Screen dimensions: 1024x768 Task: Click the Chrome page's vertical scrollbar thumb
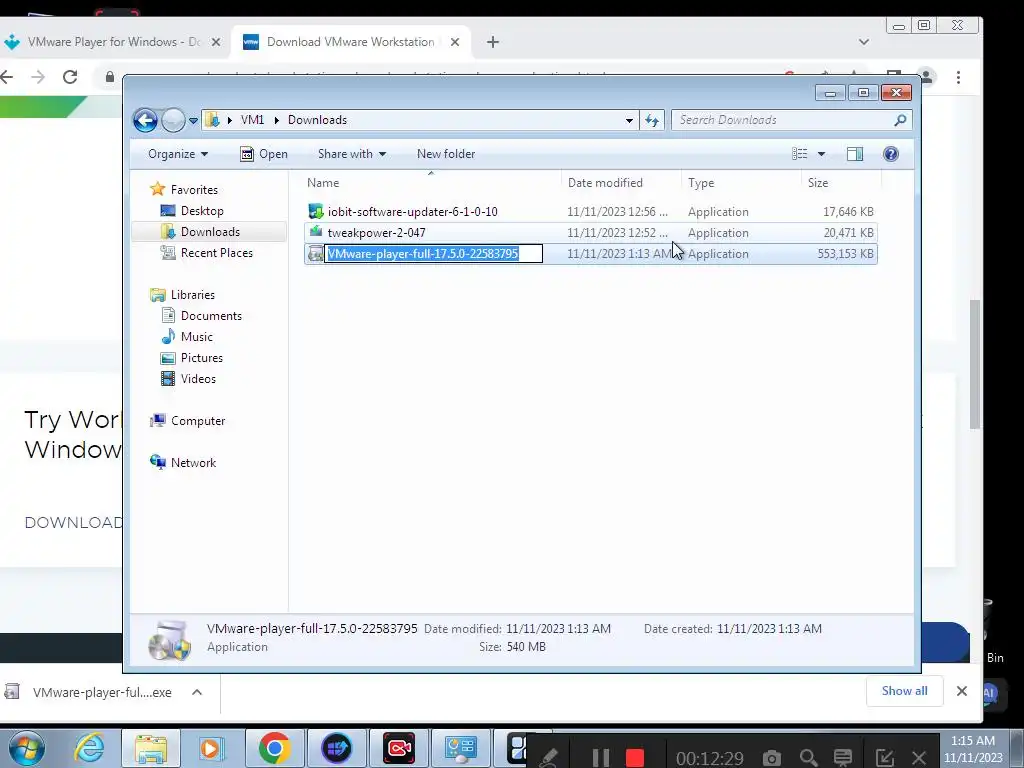[x=975, y=364]
